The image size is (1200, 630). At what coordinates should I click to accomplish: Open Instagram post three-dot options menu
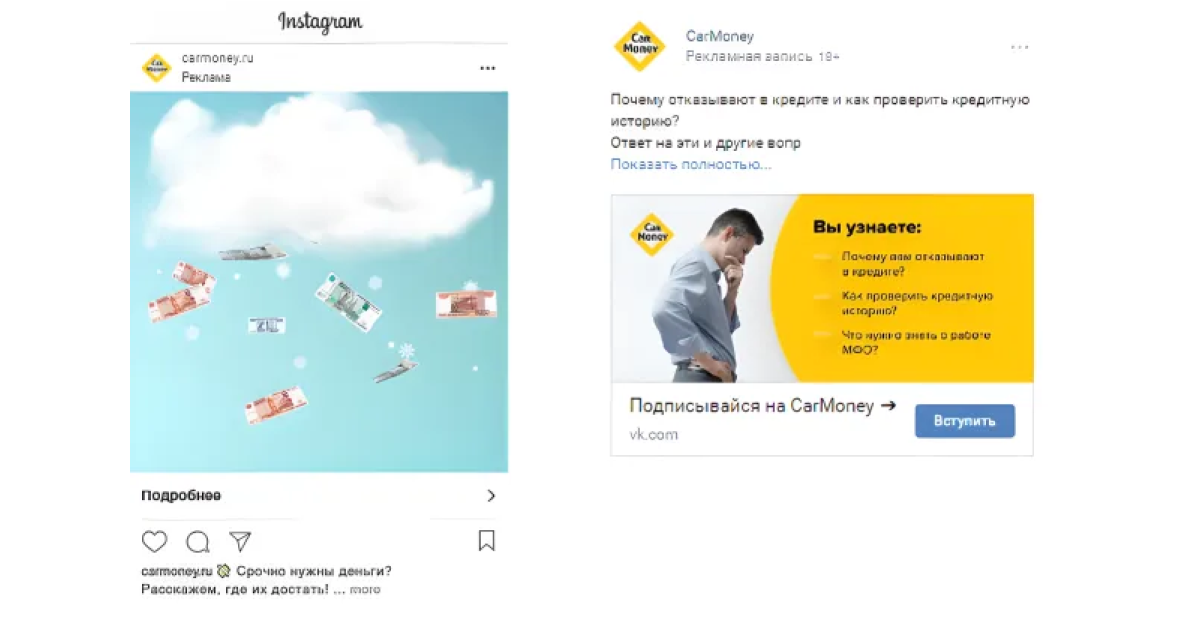488,69
